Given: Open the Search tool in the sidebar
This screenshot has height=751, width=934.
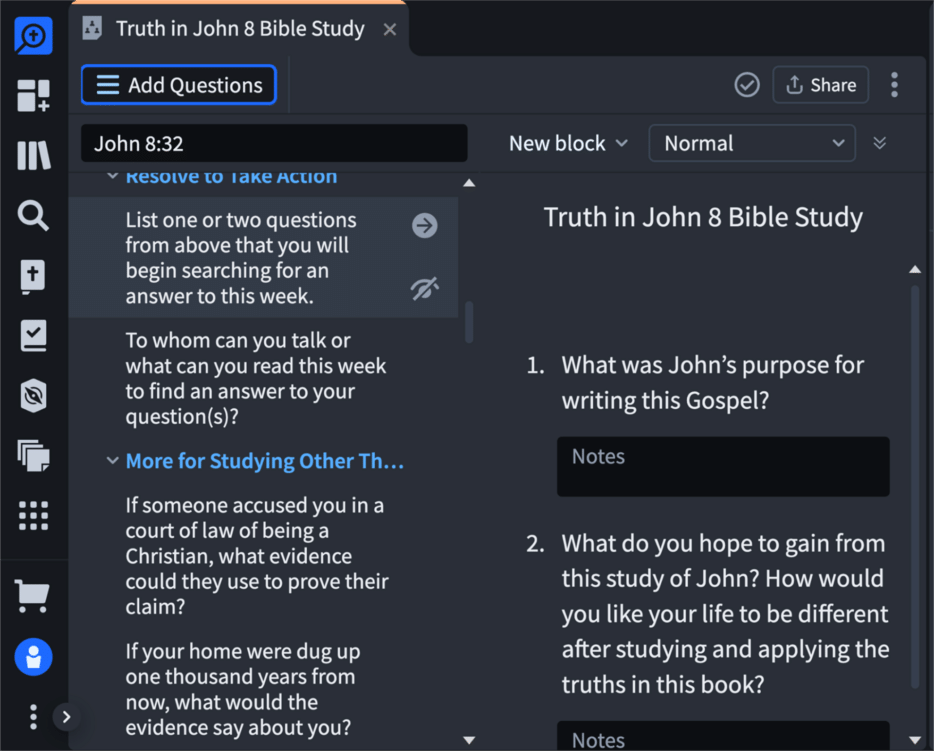Looking at the screenshot, I should point(33,216).
